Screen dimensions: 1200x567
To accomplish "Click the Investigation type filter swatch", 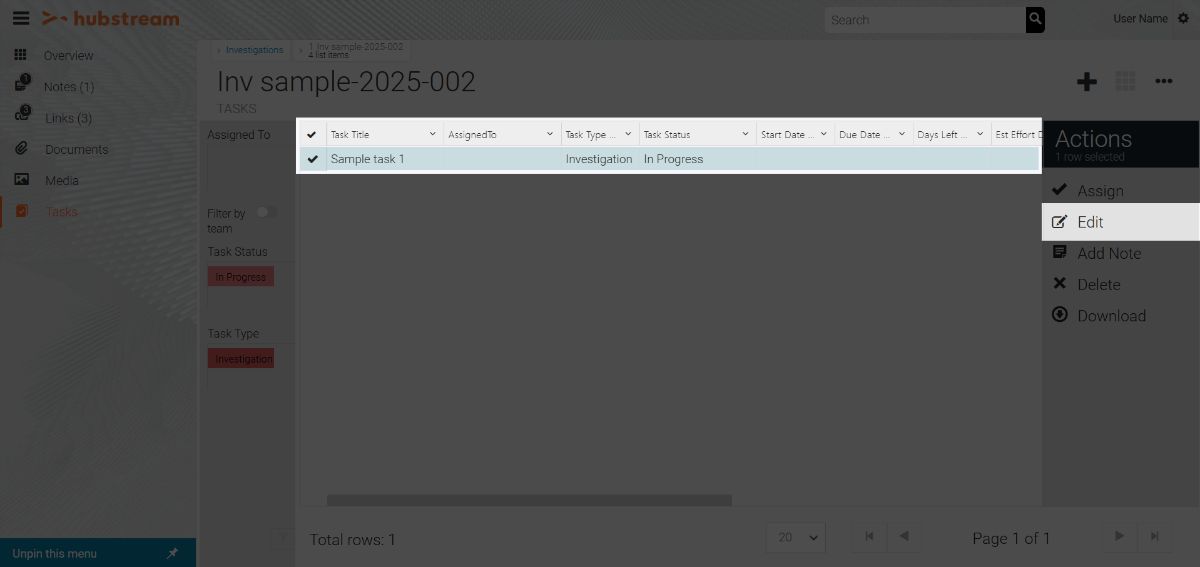I will (x=241, y=359).
